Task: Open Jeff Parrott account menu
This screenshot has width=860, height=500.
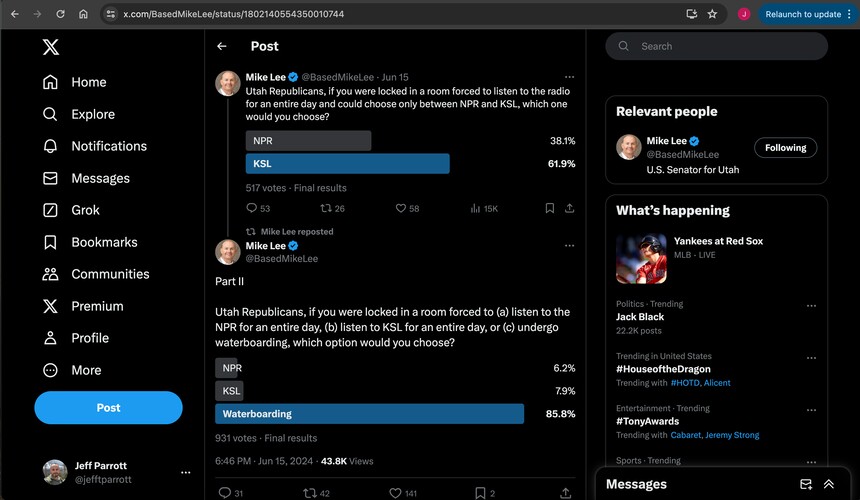Action: 185,472
